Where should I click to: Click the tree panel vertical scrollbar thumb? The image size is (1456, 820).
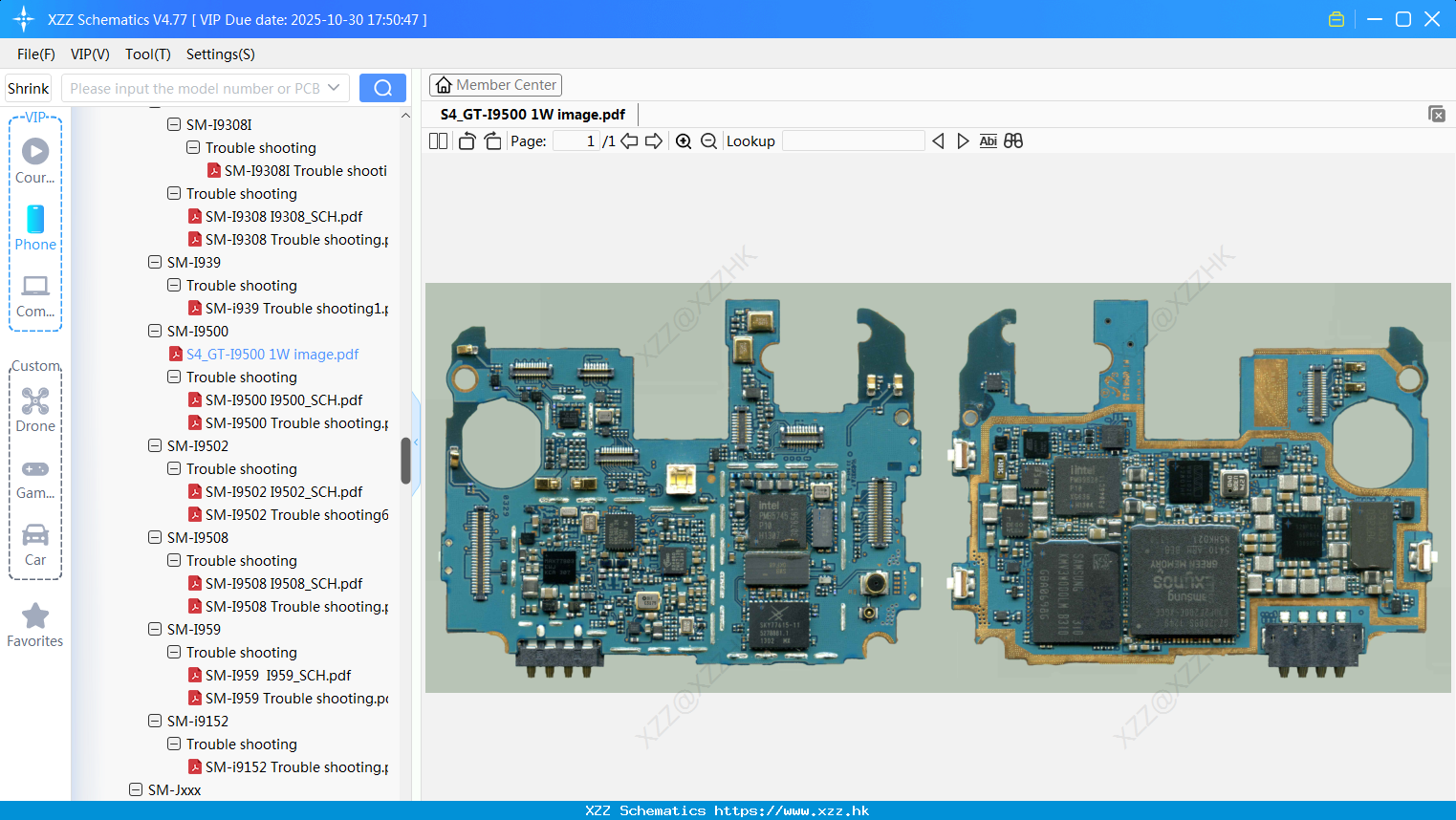[x=405, y=461]
